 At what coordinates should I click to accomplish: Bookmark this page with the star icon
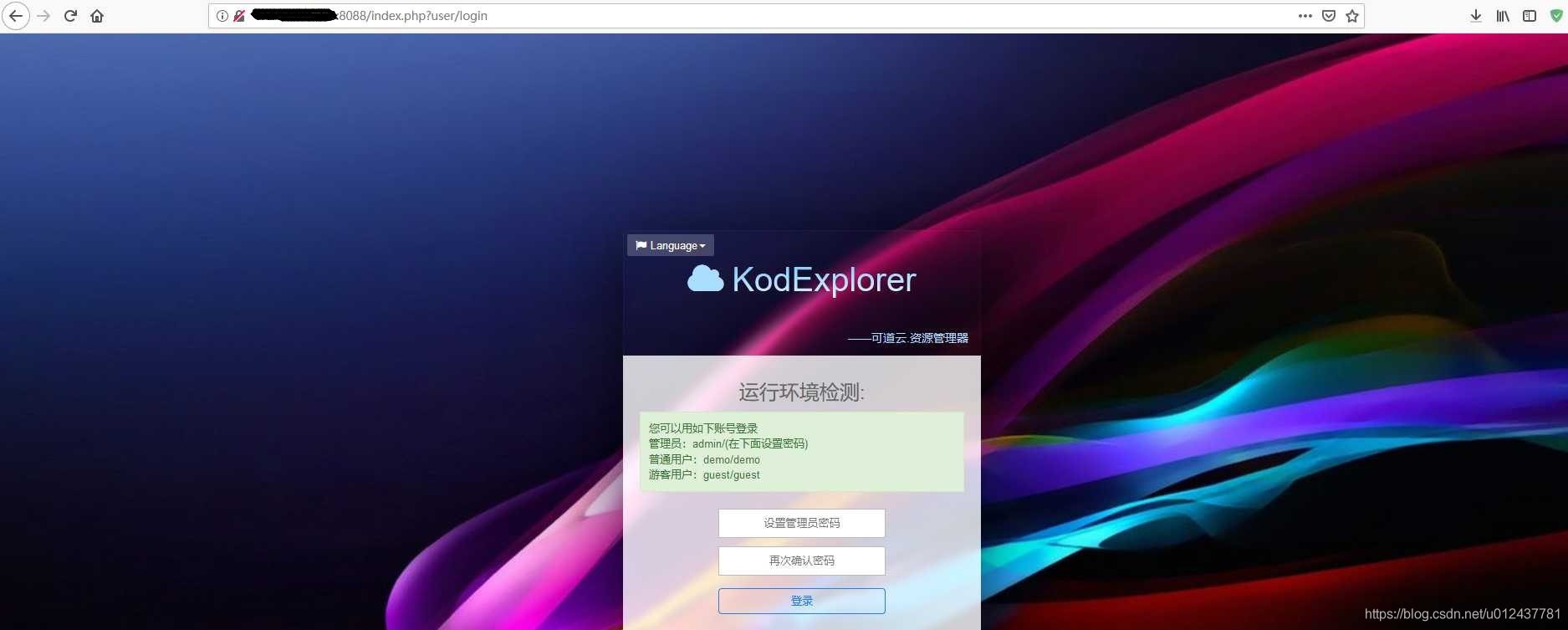point(1352,16)
